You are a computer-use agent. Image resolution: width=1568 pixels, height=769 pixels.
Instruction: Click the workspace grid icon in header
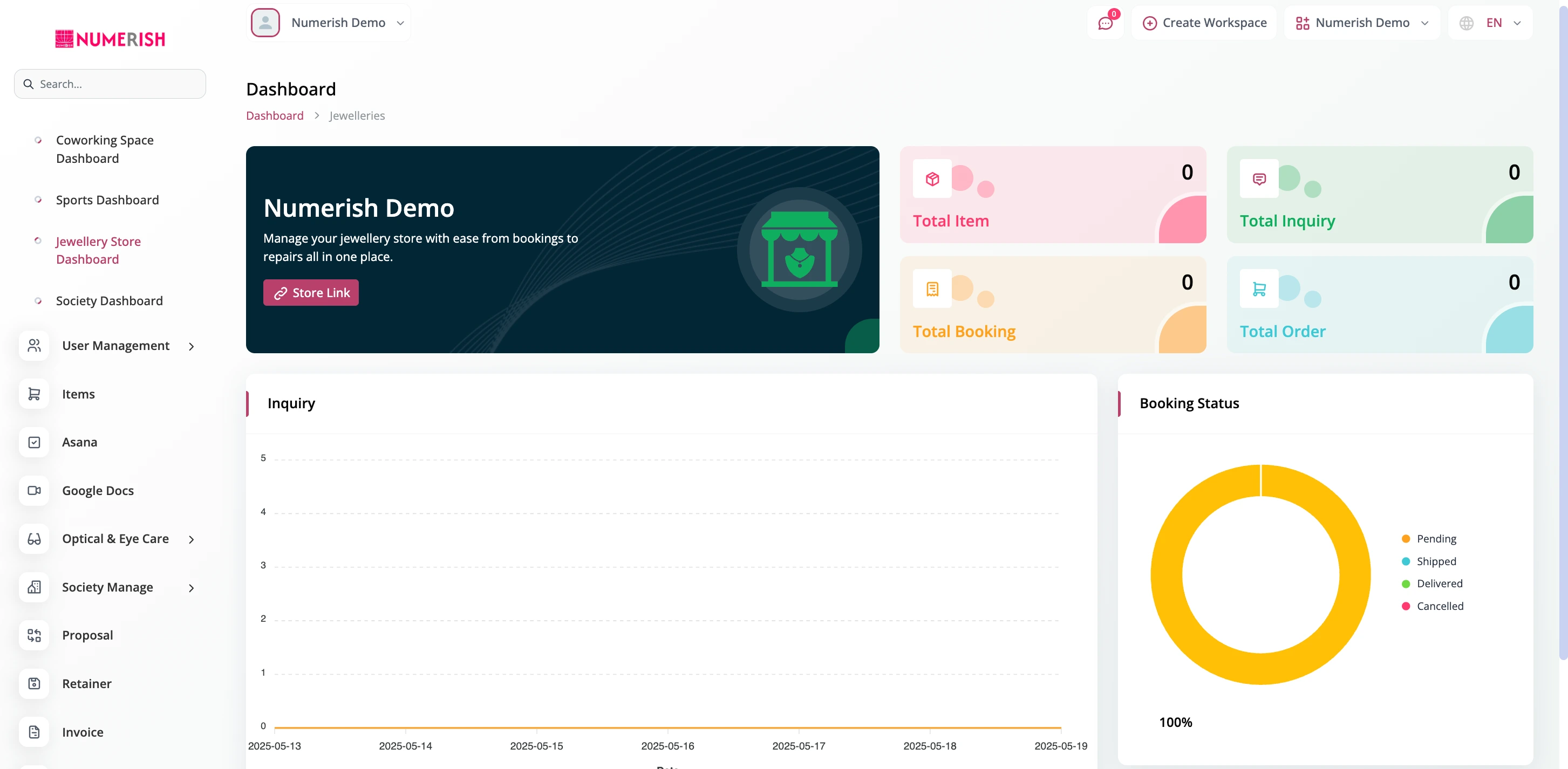tap(1303, 23)
